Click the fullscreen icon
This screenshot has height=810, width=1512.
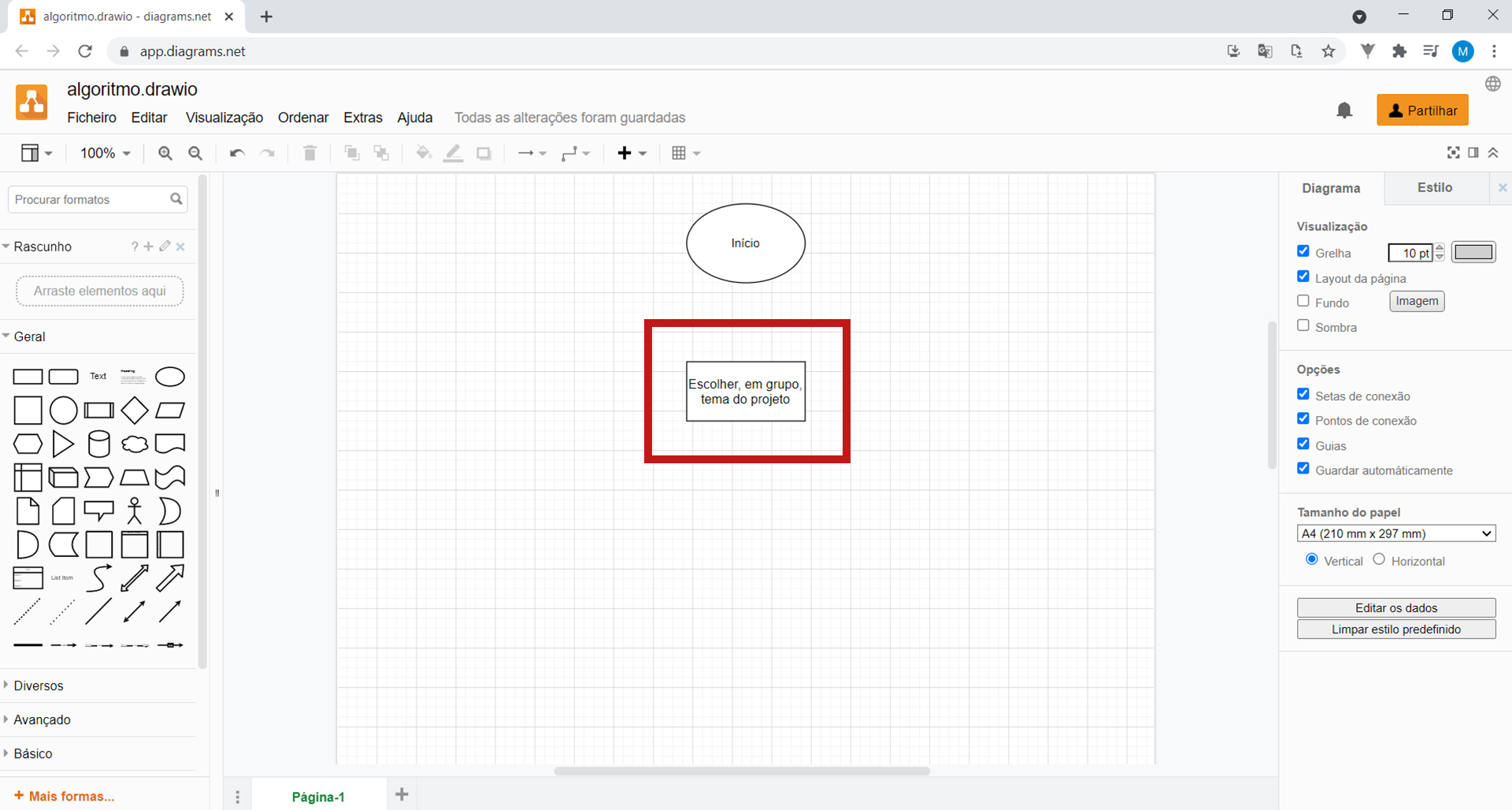(x=1453, y=152)
